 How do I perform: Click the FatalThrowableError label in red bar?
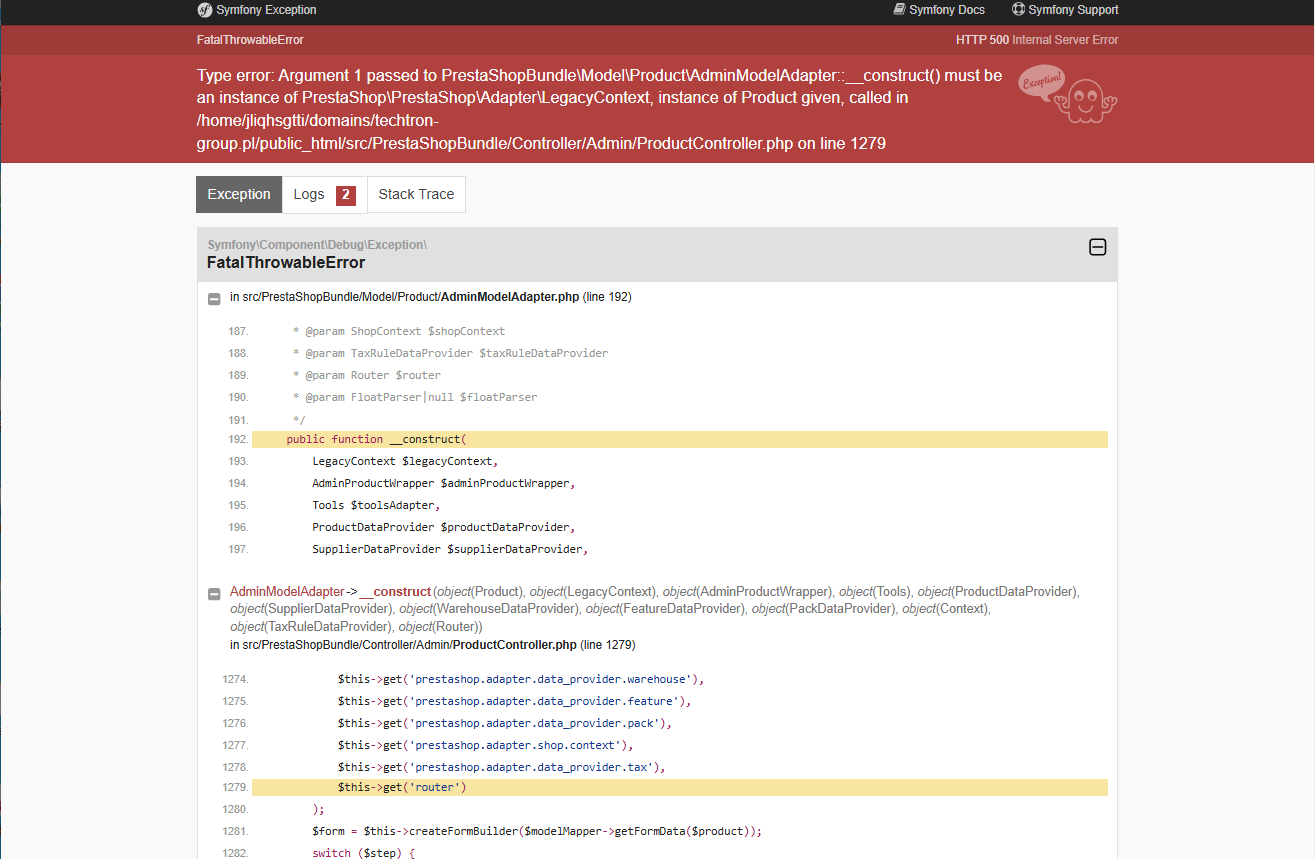[250, 40]
